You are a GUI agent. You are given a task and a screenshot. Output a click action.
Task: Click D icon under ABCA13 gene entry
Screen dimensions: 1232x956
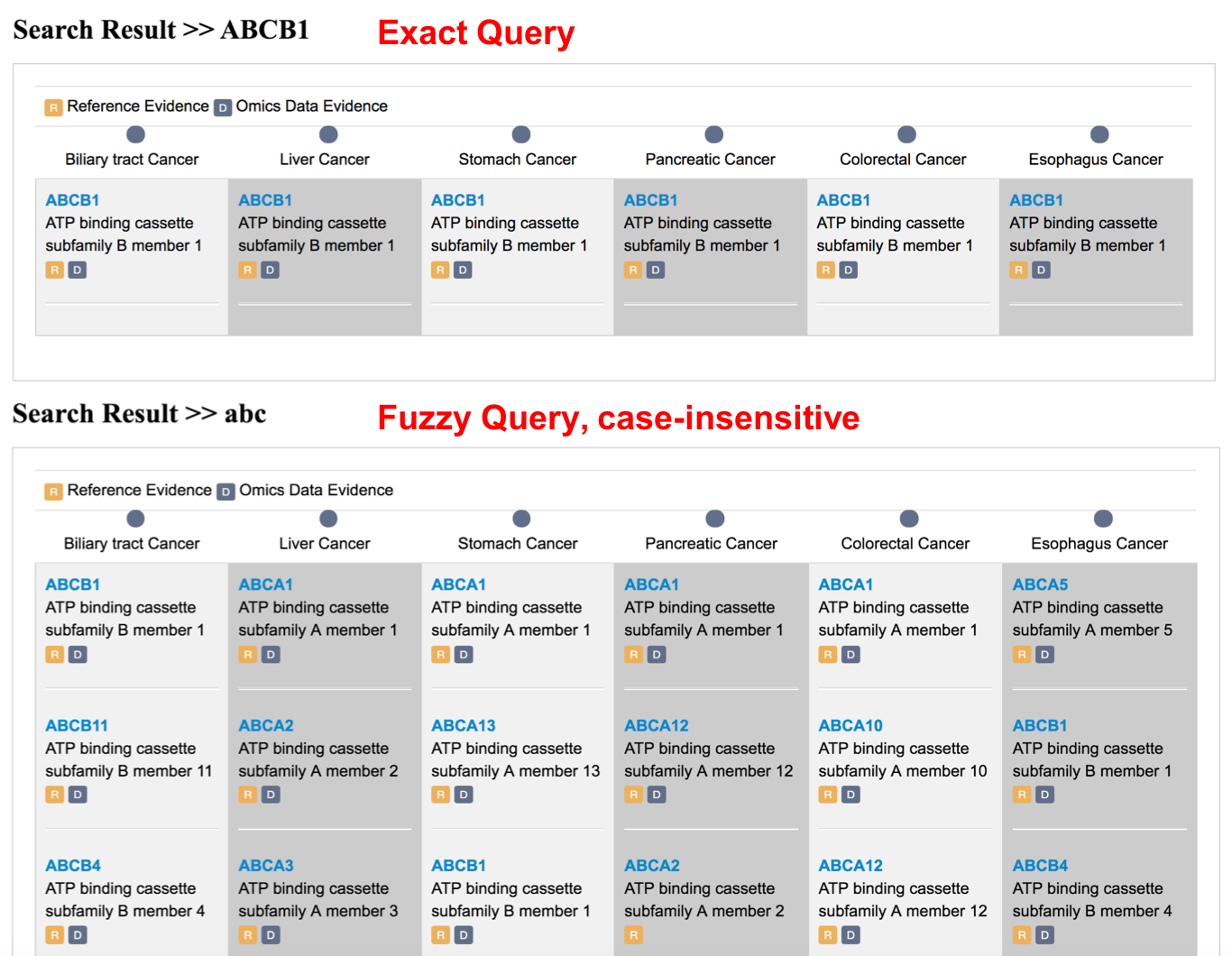click(x=464, y=795)
